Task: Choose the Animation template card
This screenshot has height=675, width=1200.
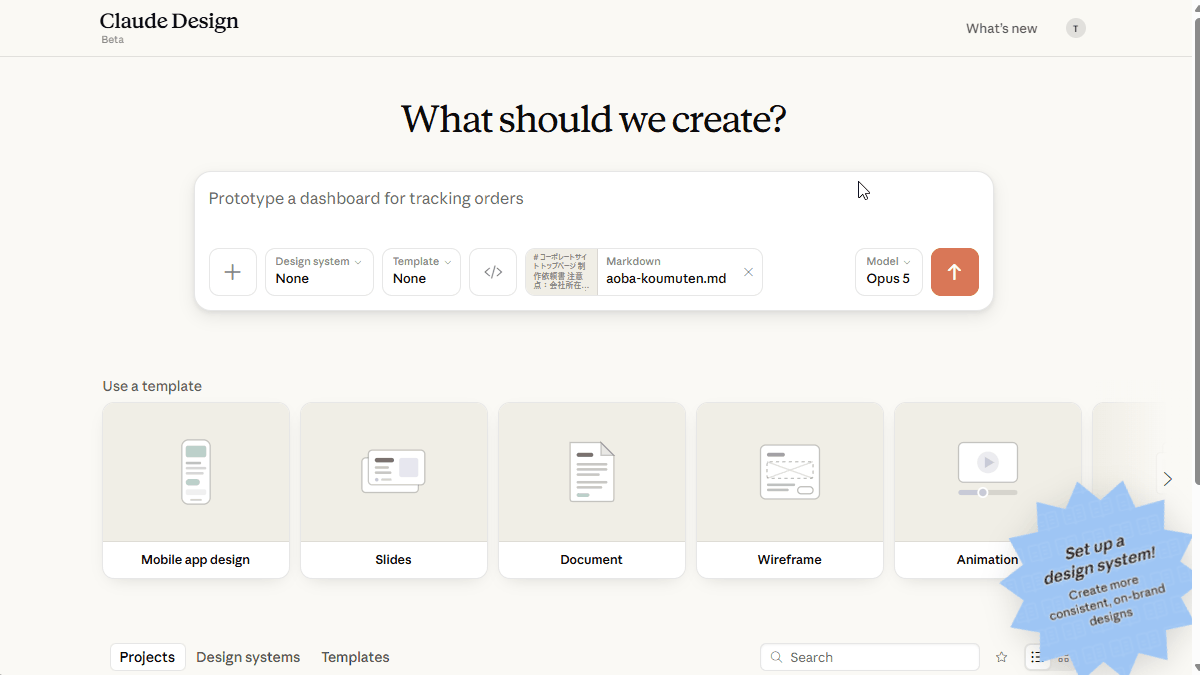Action: pyautogui.click(x=988, y=490)
